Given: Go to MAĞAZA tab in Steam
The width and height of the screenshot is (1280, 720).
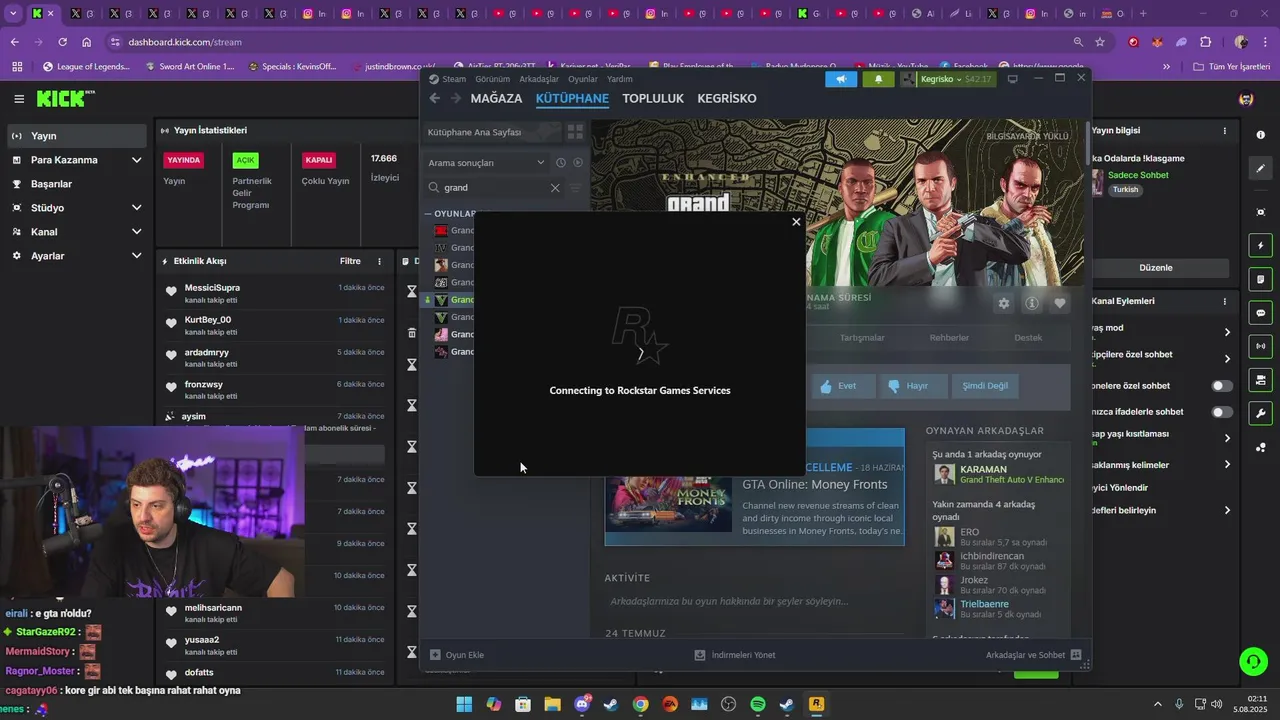Looking at the screenshot, I should (x=496, y=98).
